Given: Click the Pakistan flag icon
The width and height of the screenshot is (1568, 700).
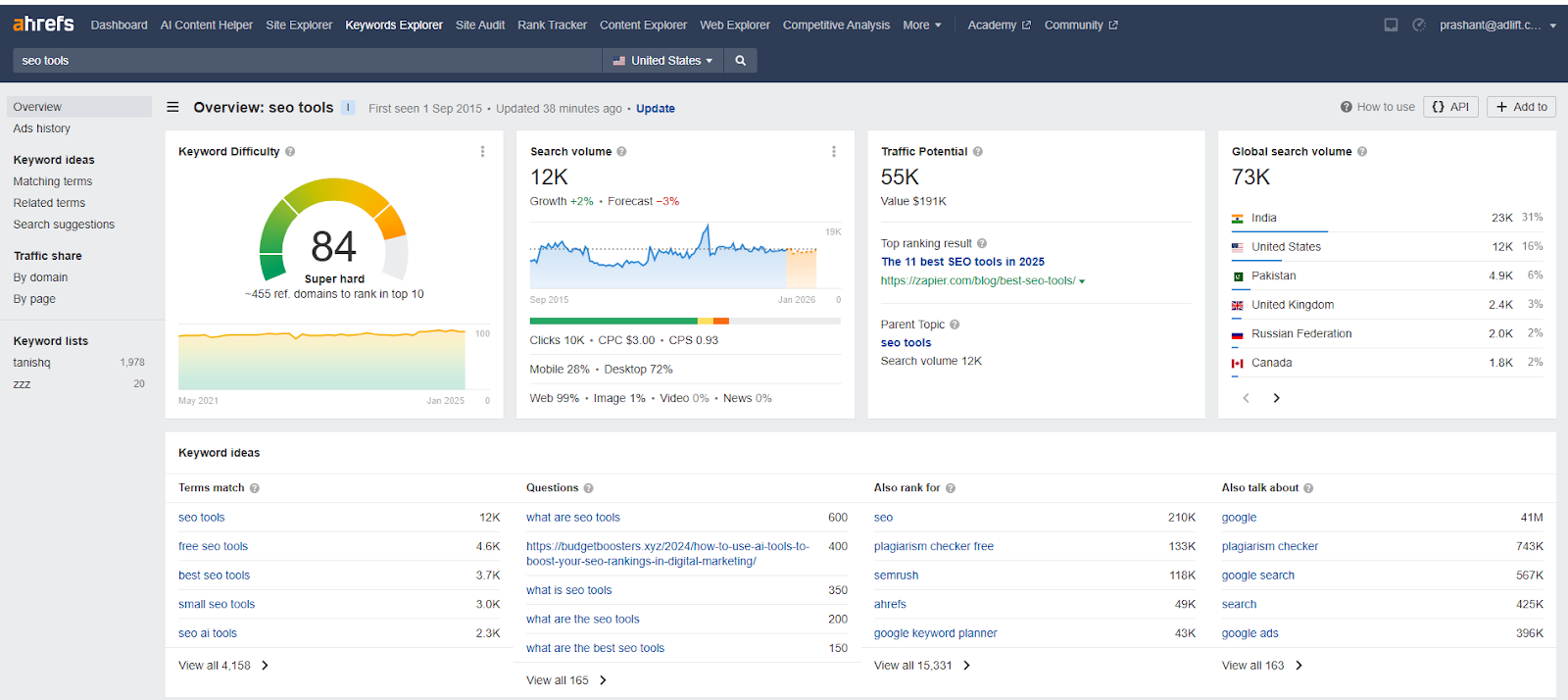Looking at the screenshot, I should (x=1238, y=276).
